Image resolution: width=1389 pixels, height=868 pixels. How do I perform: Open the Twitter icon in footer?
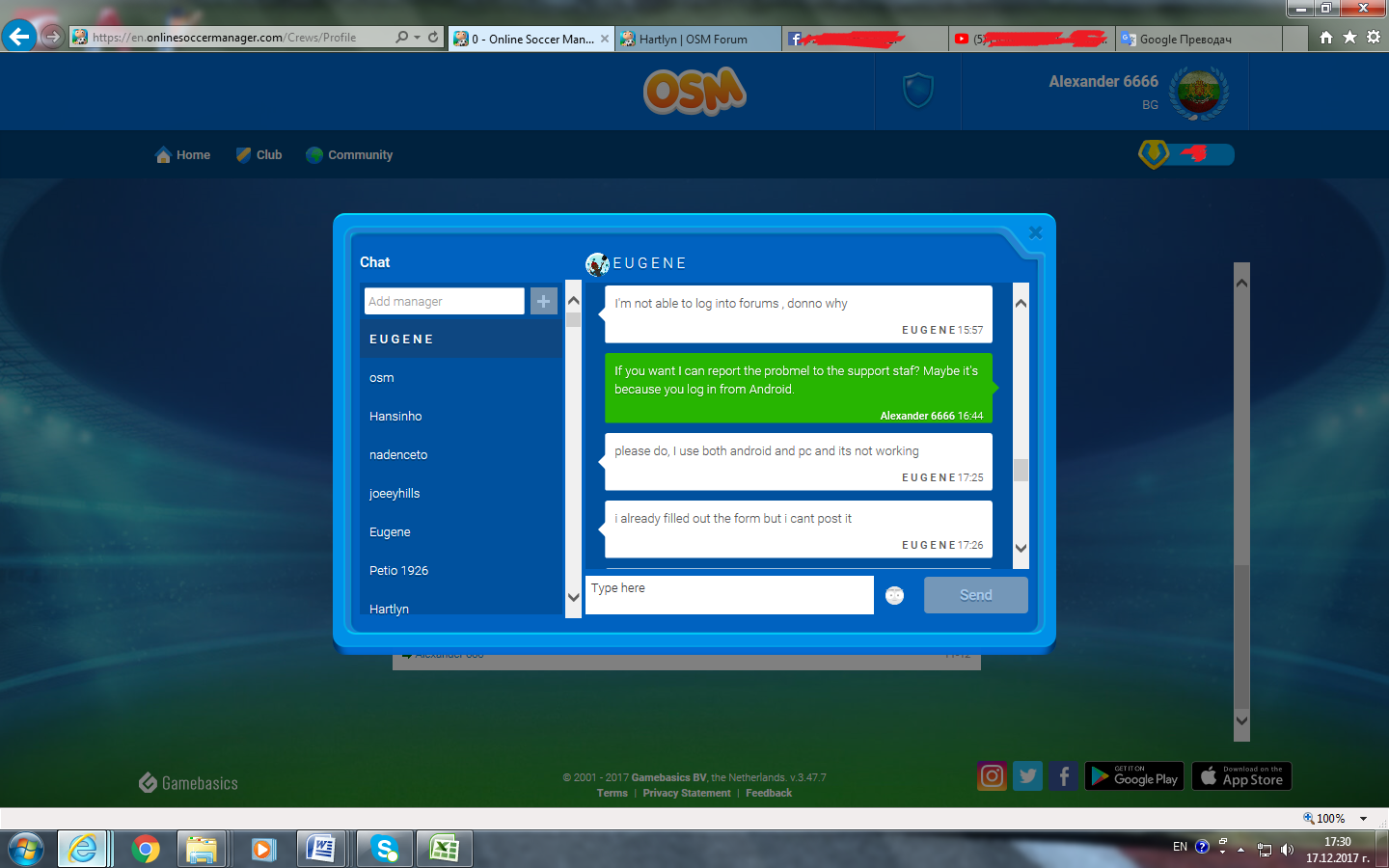1028,776
